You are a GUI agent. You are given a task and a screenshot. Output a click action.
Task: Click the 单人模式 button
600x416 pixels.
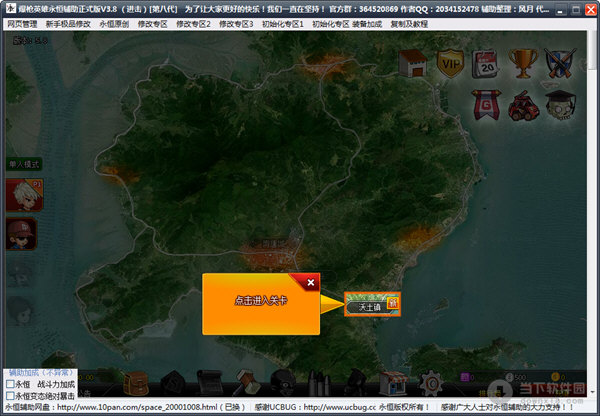(24, 164)
